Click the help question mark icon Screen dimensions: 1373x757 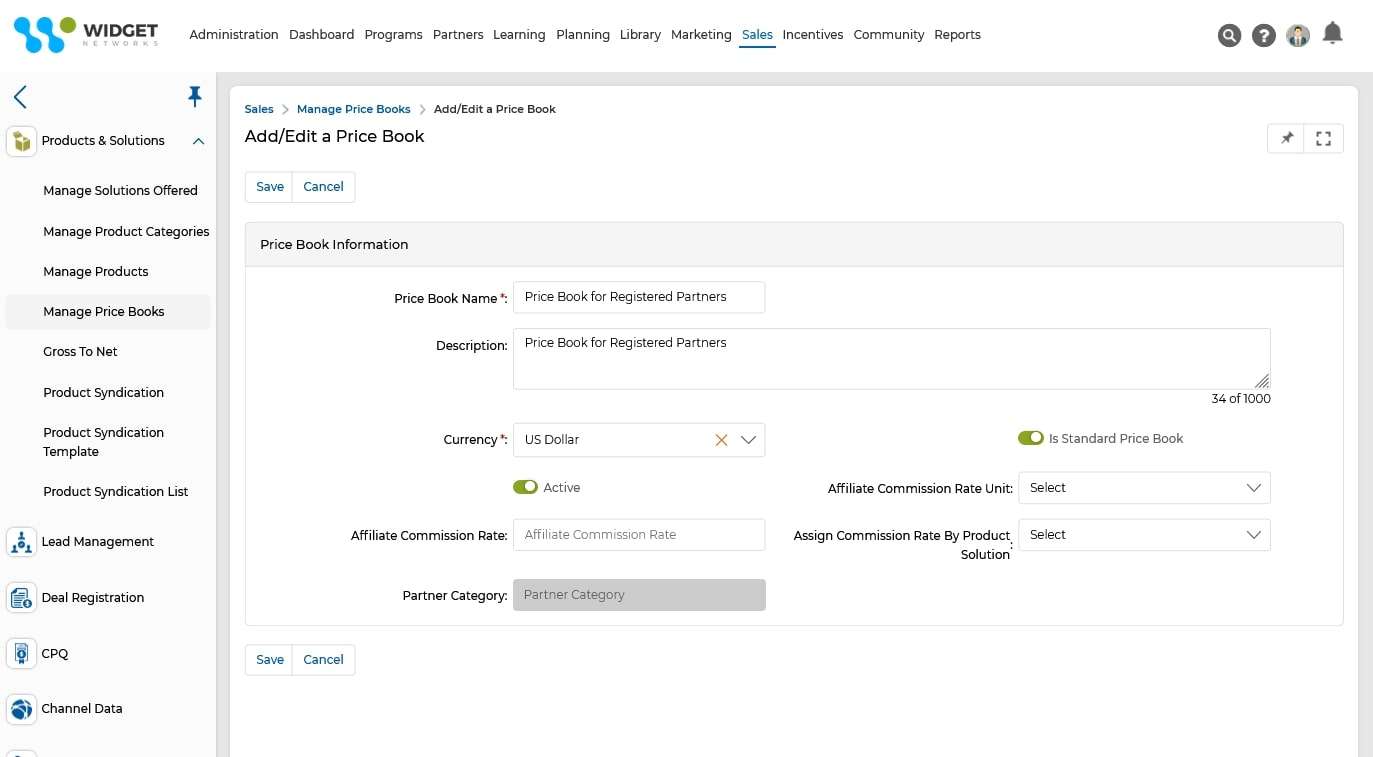coord(1263,35)
